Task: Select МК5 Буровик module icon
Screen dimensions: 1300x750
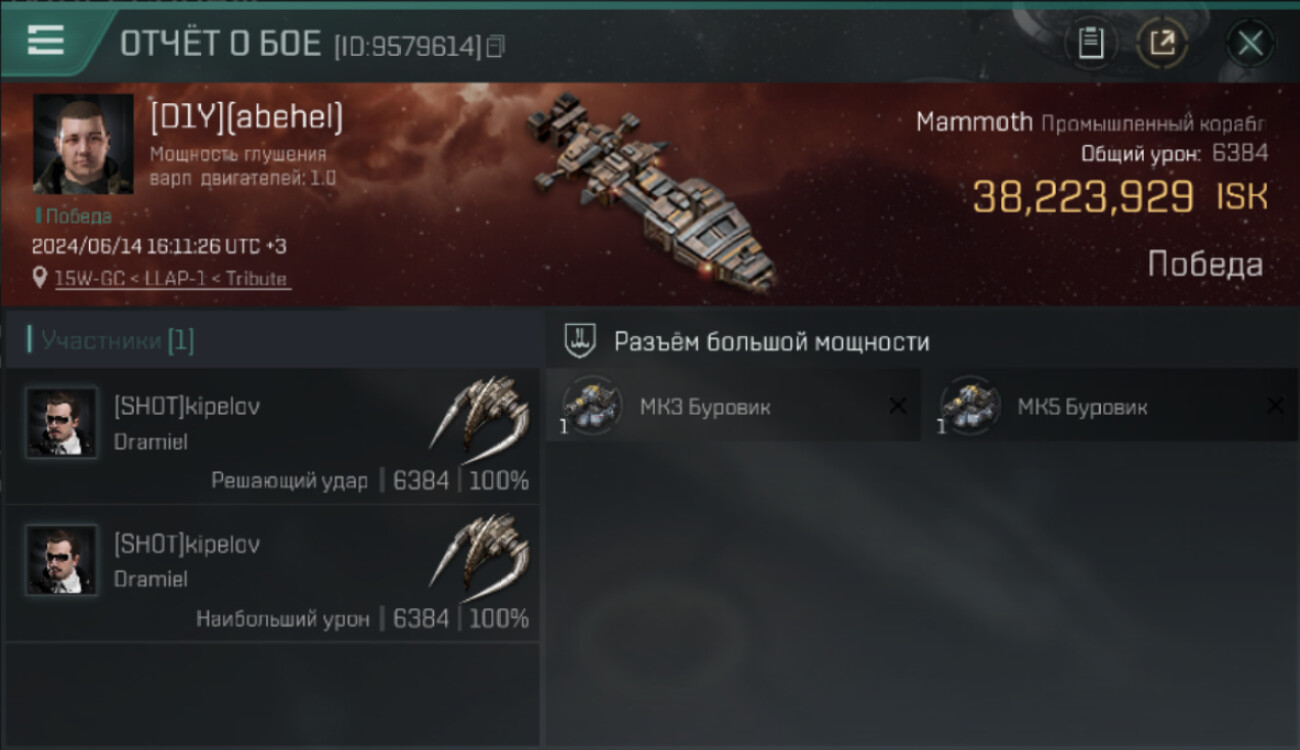Action: click(x=968, y=405)
